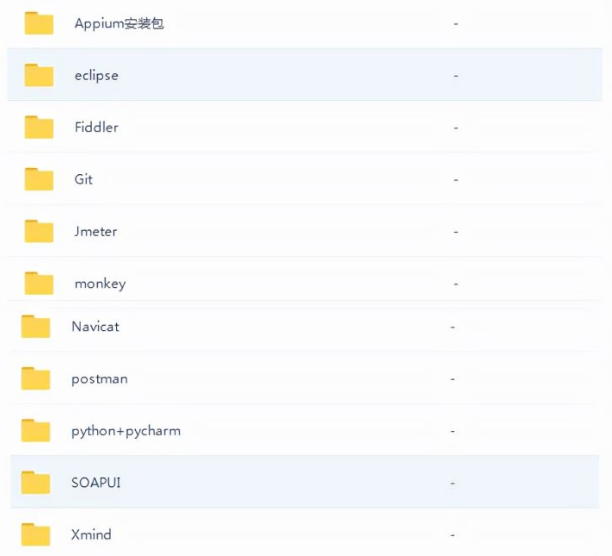
Task: Select the Fiddler folder icon
Action: [x=39, y=127]
